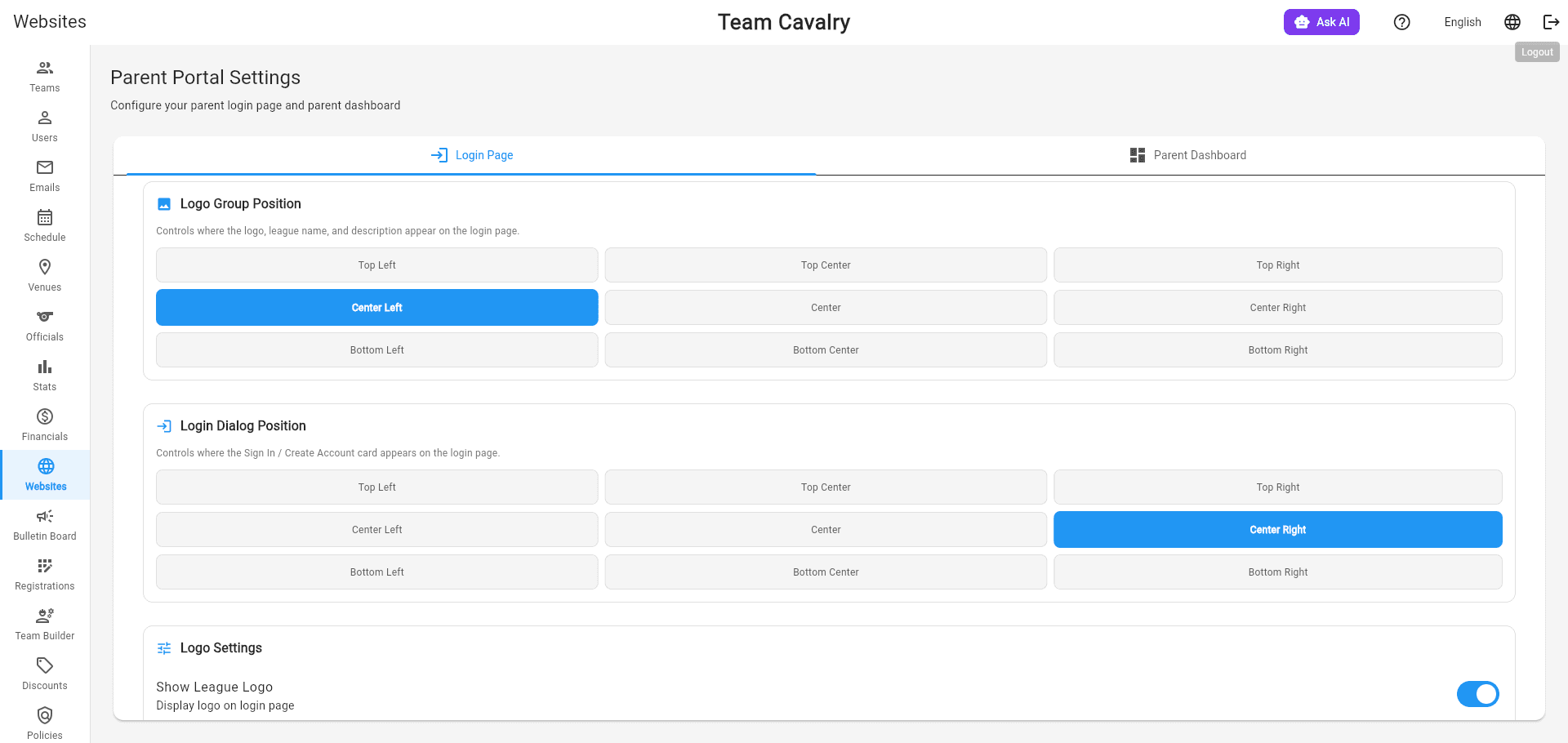Image resolution: width=1568 pixels, height=743 pixels.
Task: Open the Teams sidebar icon
Action: pyautogui.click(x=45, y=68)
